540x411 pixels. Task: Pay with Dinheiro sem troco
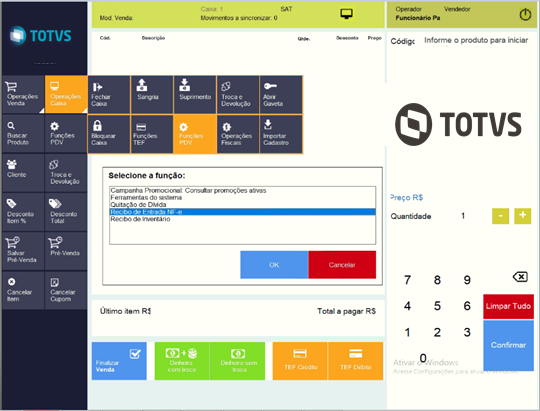238,361
